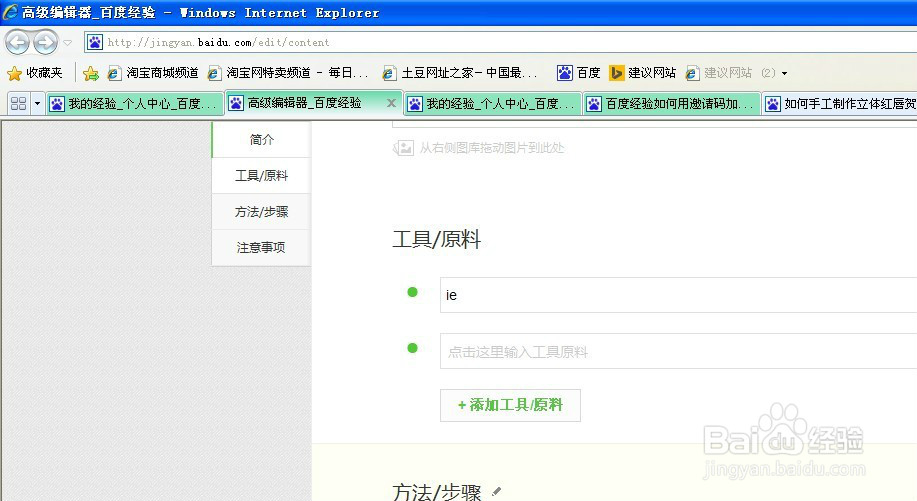Click the image placeholder icon in 简介

[x=404, y=148]
